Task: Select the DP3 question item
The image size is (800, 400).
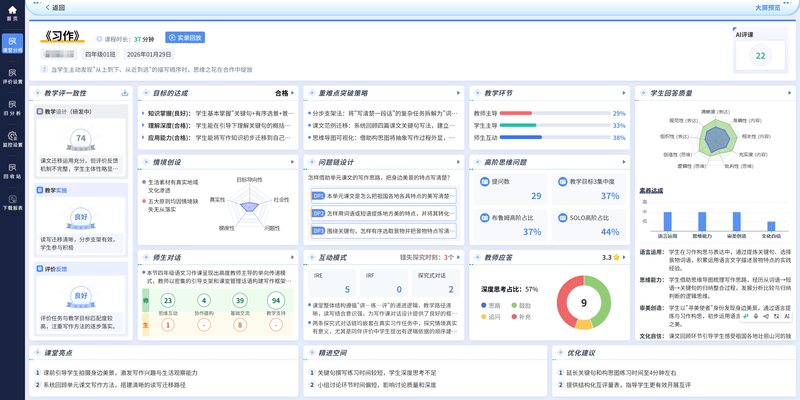Action: click(x=384, y=231)
